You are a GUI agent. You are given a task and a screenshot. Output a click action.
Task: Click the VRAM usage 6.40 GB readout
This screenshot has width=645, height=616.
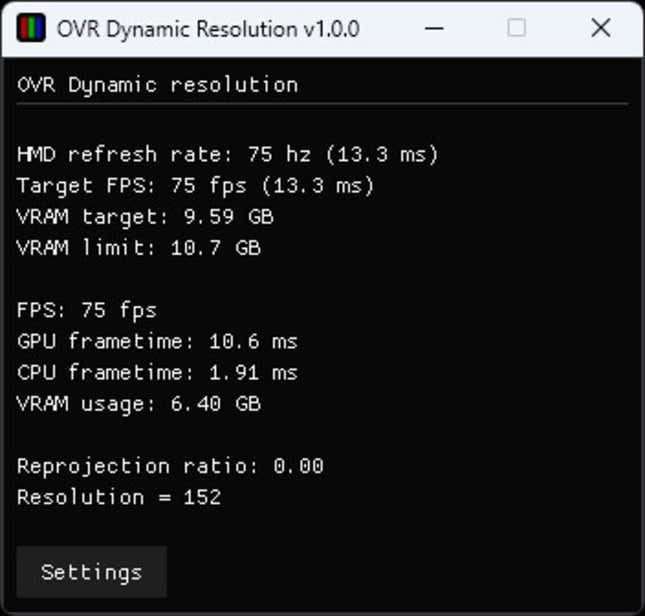click(x=139, y=404)
